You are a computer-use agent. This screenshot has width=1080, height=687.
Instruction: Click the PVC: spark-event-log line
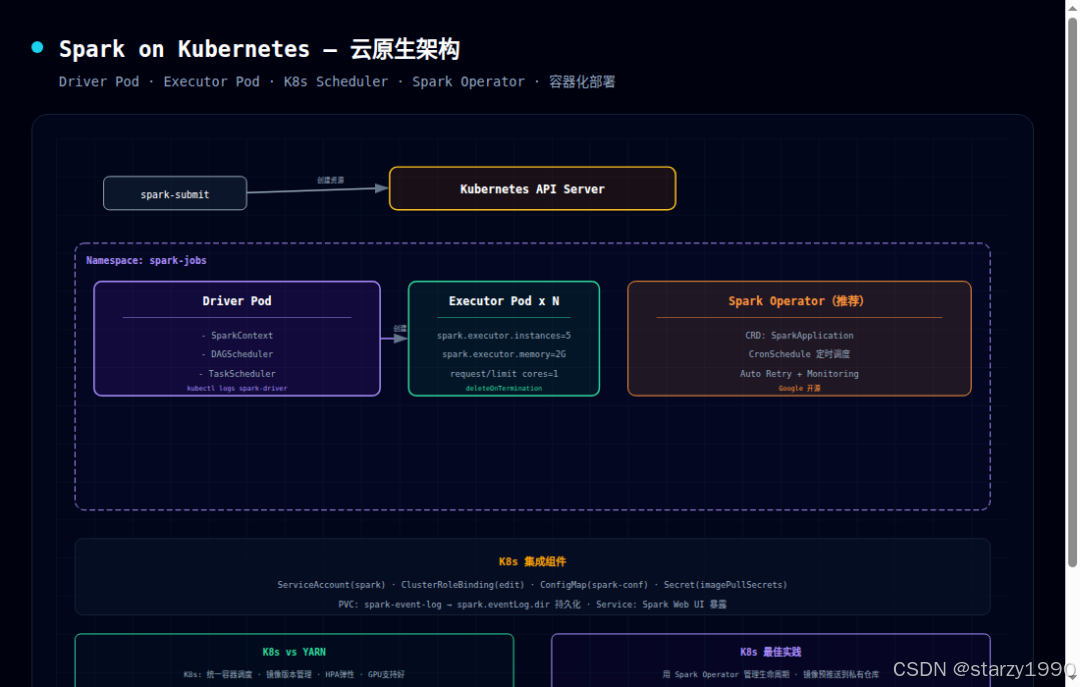pos(532,604)
